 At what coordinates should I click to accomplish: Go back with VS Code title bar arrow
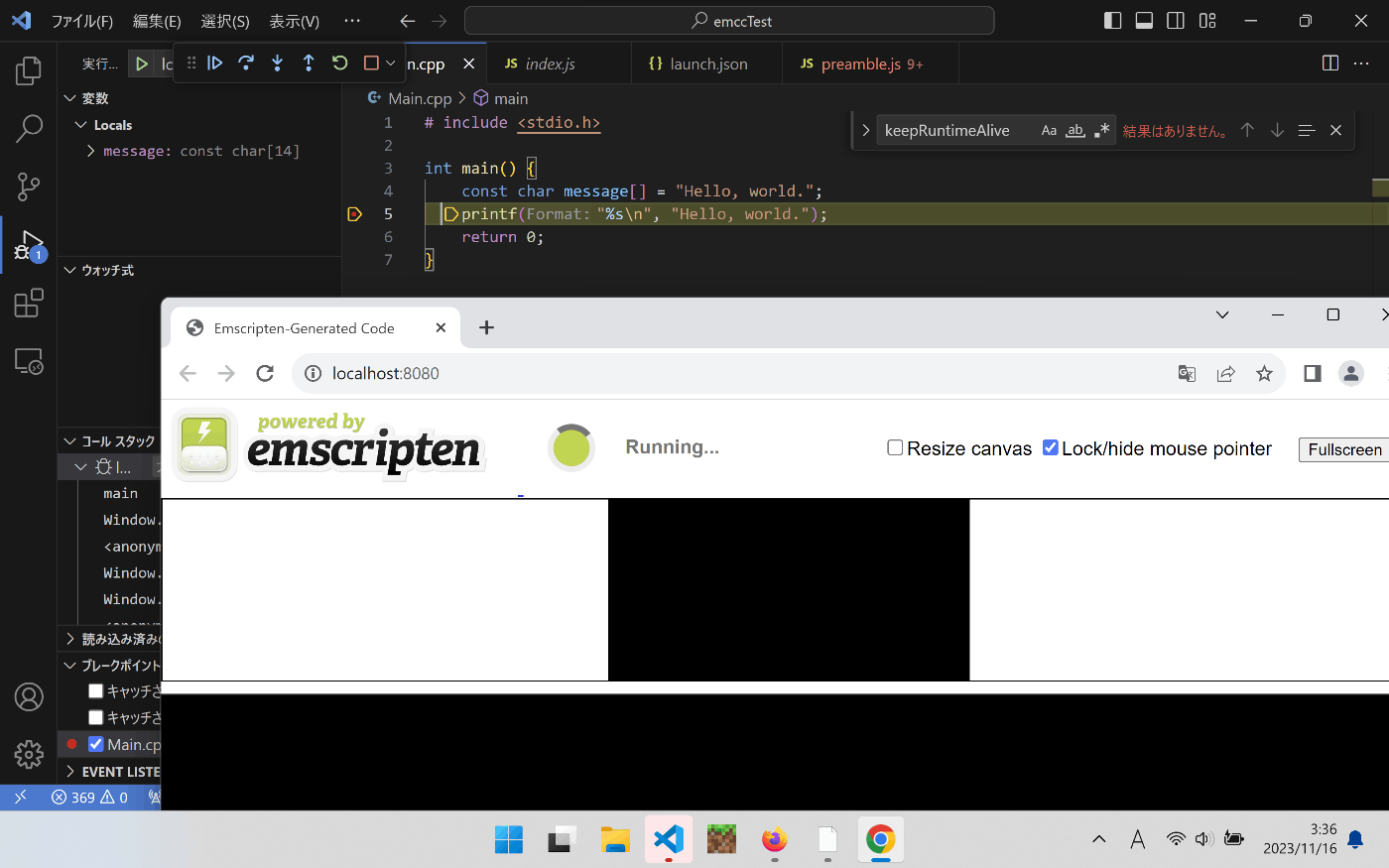coord(407,21)
